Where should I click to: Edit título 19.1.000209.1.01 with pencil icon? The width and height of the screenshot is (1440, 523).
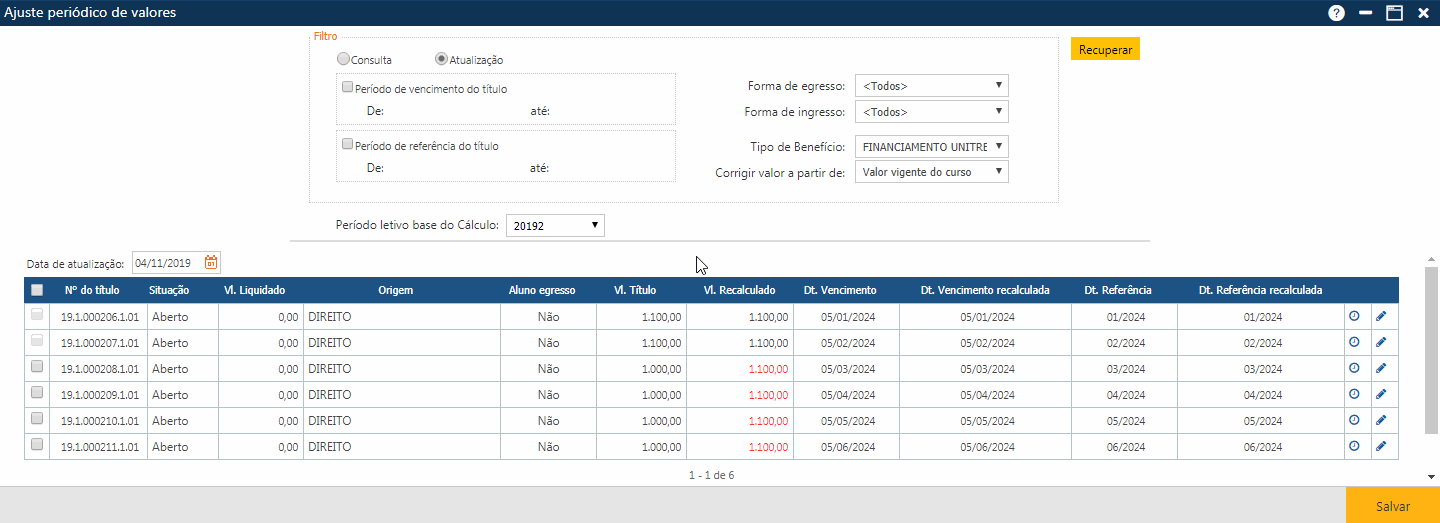coord(1381,394)
